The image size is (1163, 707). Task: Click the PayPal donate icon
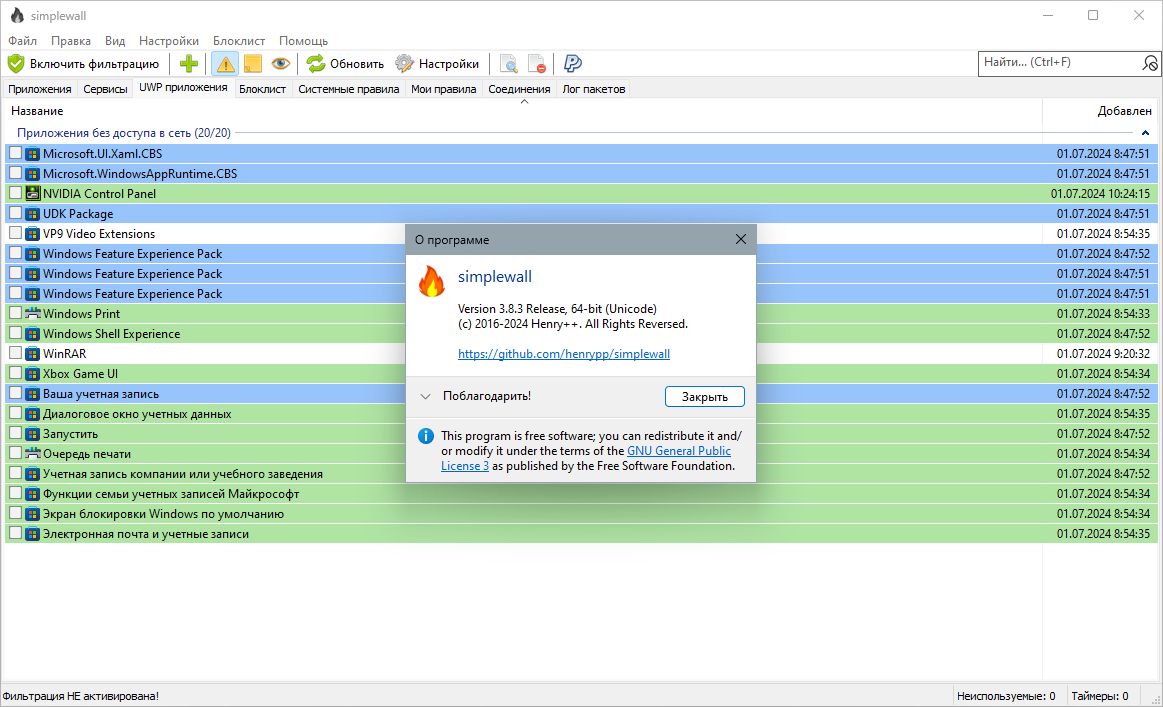point(573,64)
